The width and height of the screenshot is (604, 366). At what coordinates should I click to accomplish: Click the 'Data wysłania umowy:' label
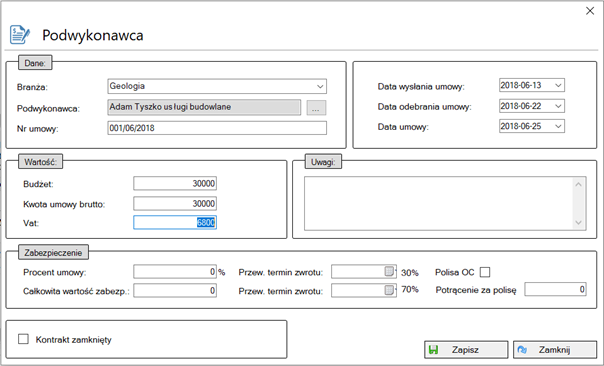pyautogui.click(x=421, y=87)
